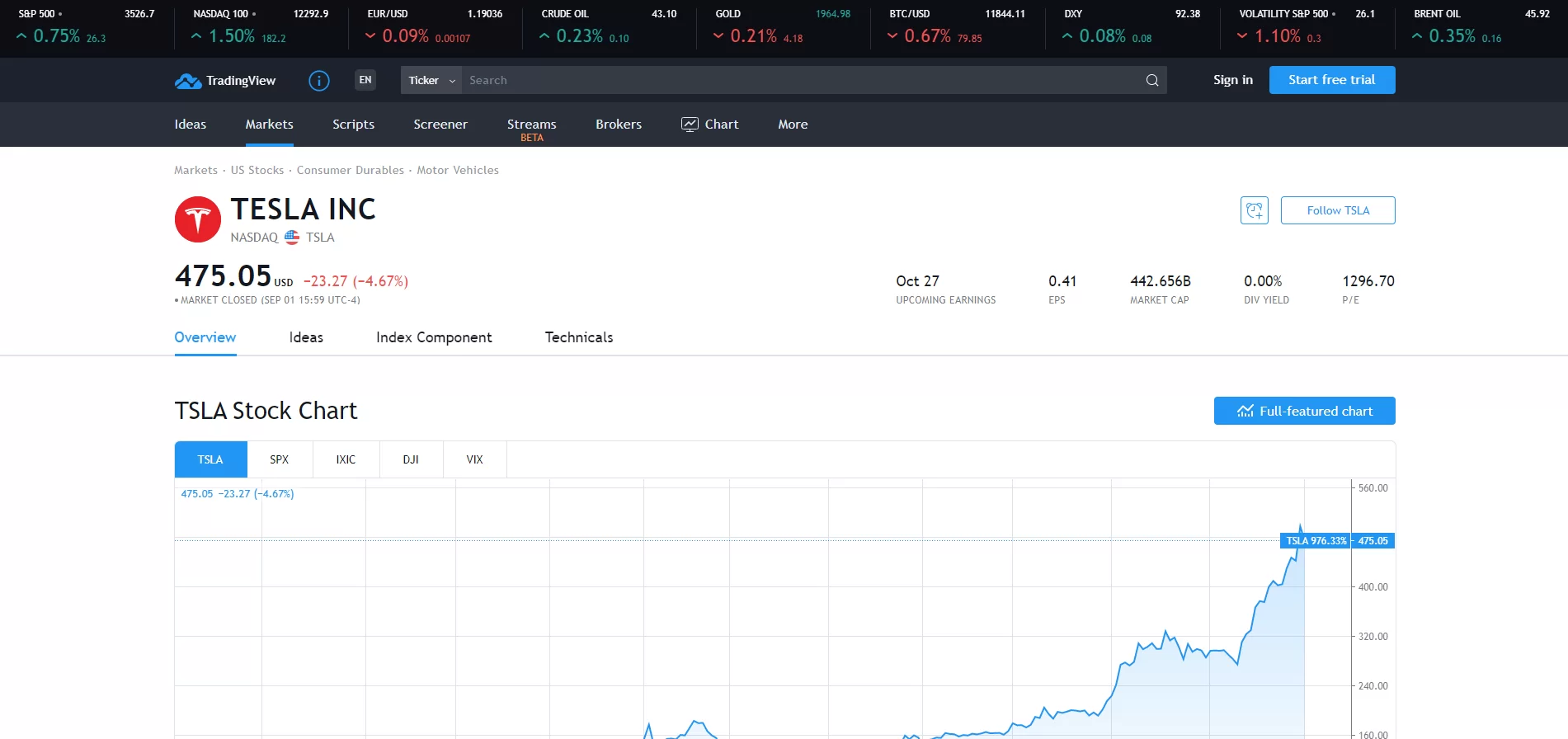1568x739 pixels.
Task: Click the TradingView logo
Action: point(225,80)
